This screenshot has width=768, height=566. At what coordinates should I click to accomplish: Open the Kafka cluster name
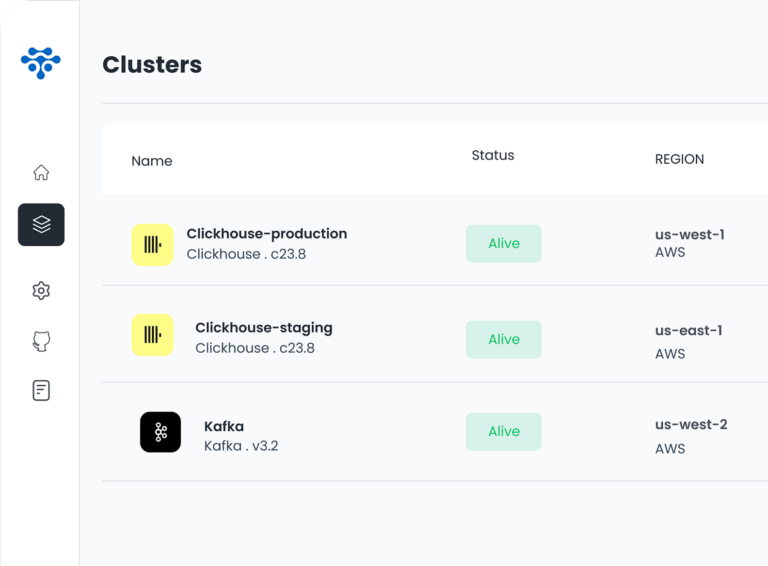pyautogui.click(x=224, y=426)
